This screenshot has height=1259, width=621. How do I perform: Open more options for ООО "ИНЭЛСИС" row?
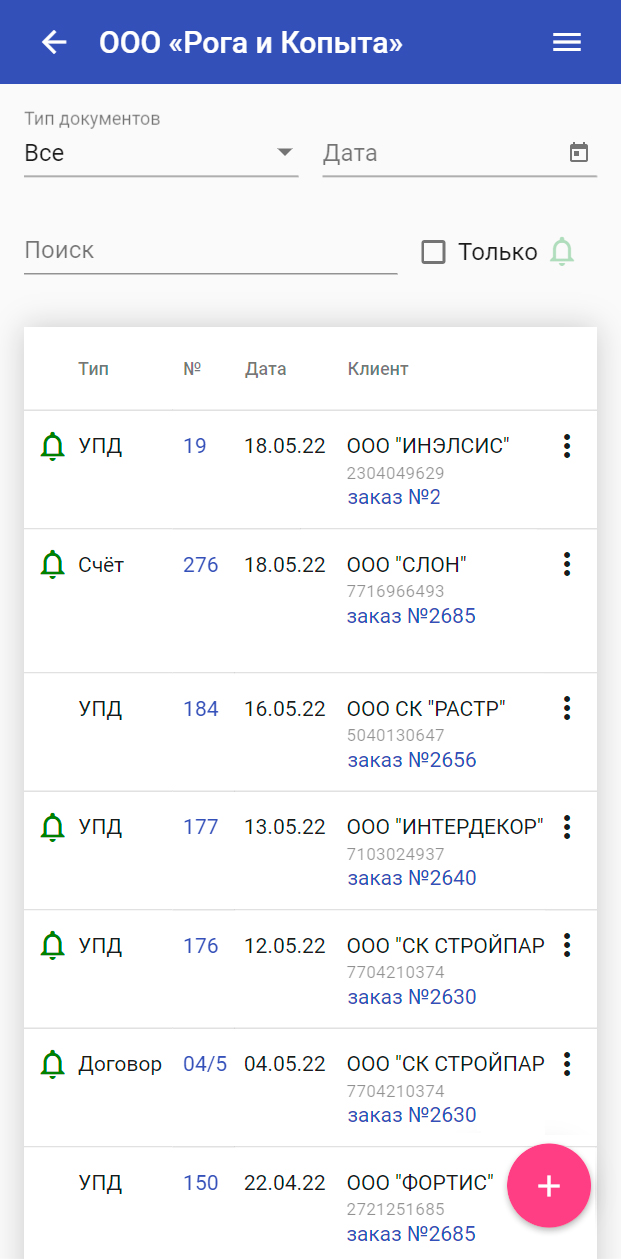pyautogui.click(x=567, y=446)
